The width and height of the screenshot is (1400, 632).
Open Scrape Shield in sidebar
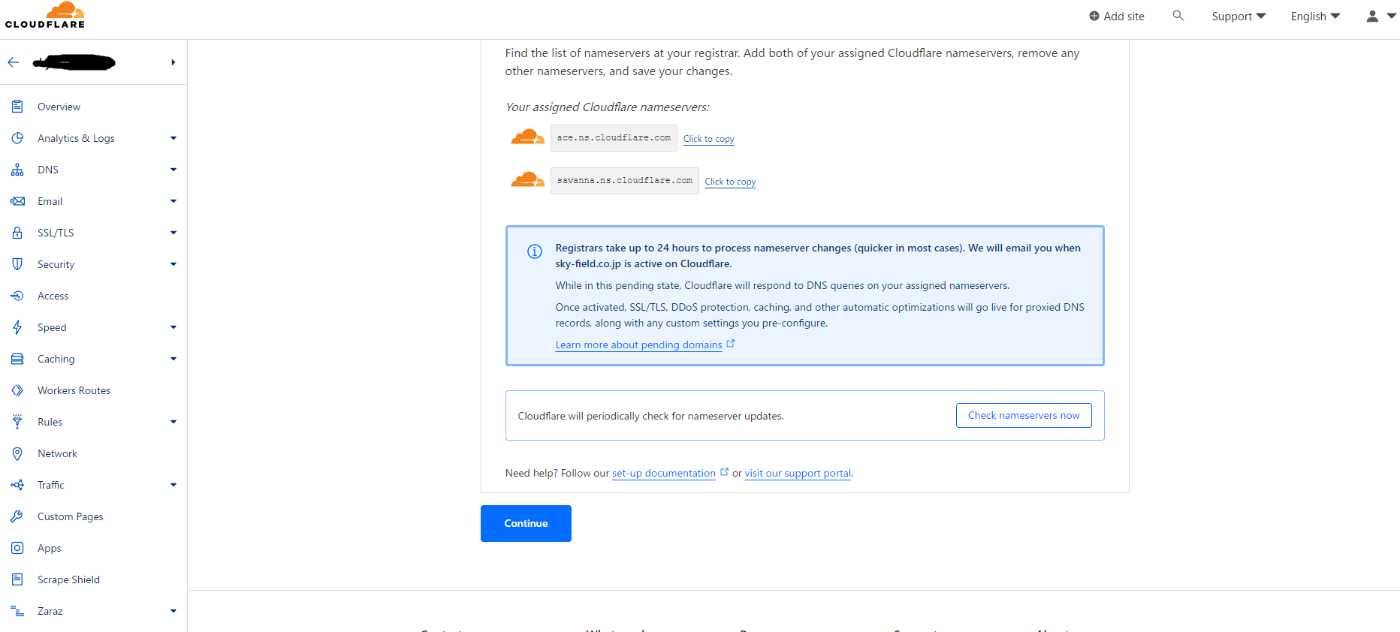(69, 579)
